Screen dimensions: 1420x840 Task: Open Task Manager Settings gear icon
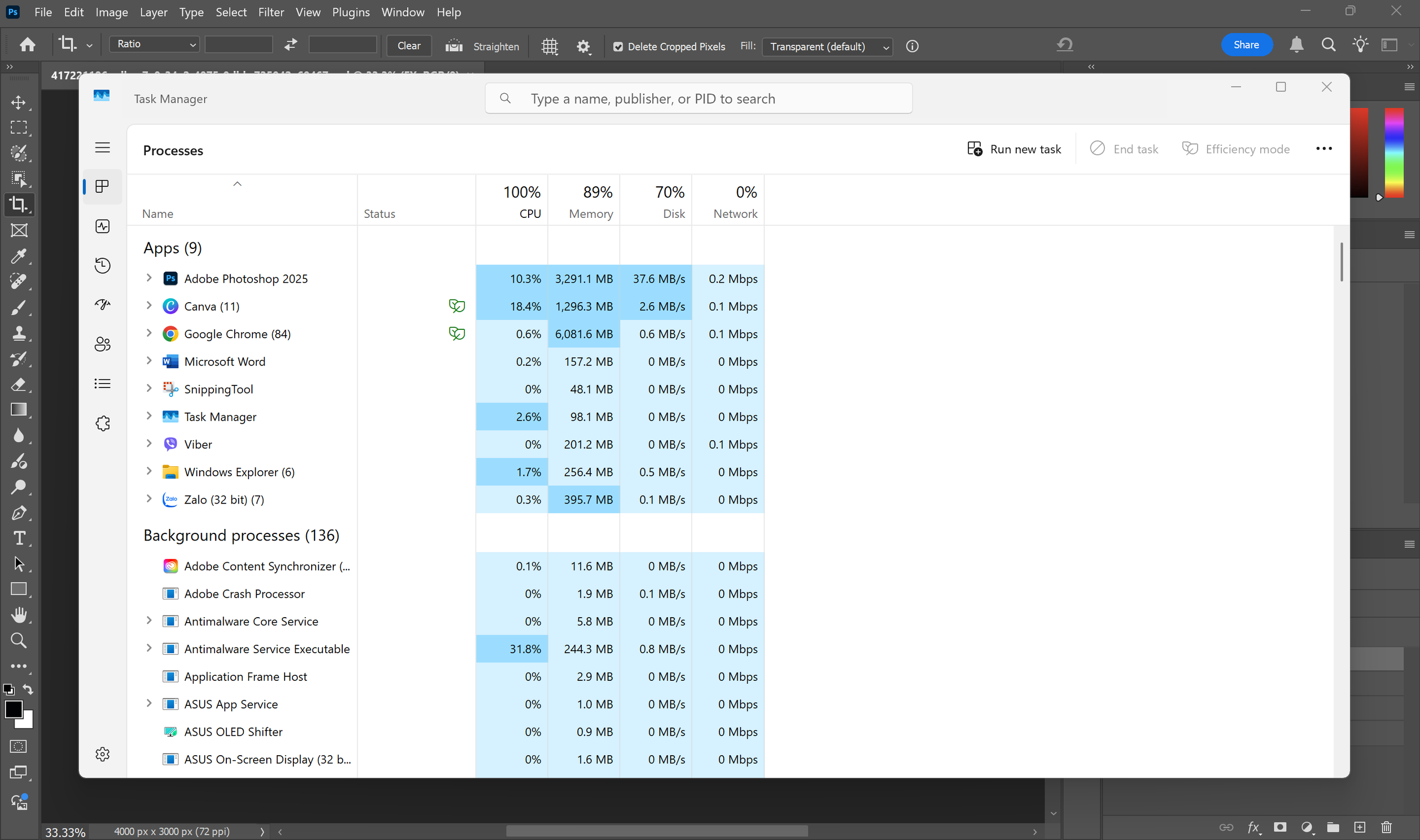[103, 754]
